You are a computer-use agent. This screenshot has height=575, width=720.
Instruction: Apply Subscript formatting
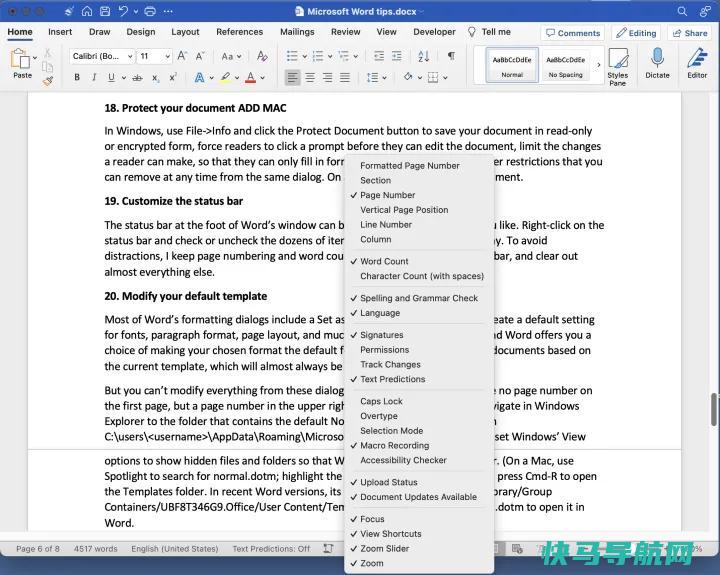click(156, 78)
